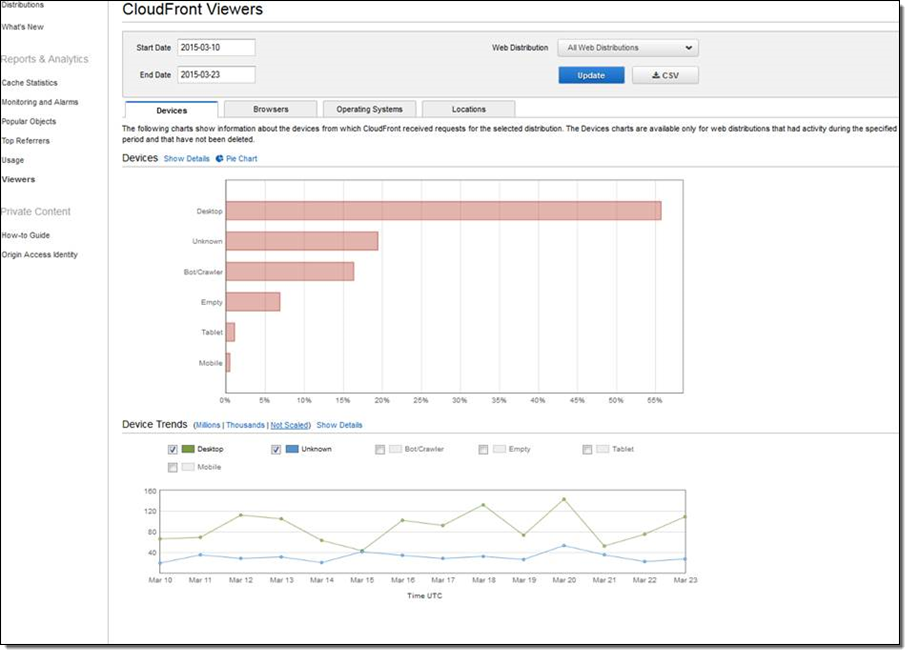Enable the Mobile trend checkbox
910x655 pixels.
(x=173, y=467)
